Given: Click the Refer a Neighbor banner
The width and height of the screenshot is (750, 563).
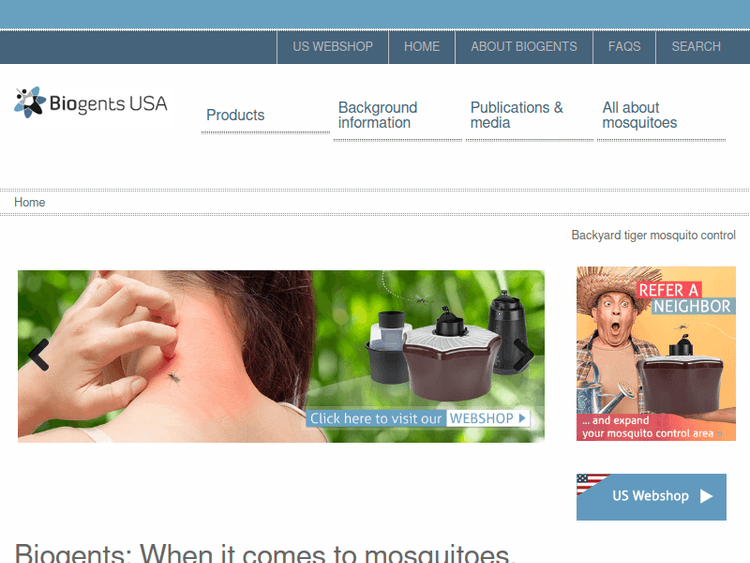Looking at the screenshot, I should click(656, 353).
